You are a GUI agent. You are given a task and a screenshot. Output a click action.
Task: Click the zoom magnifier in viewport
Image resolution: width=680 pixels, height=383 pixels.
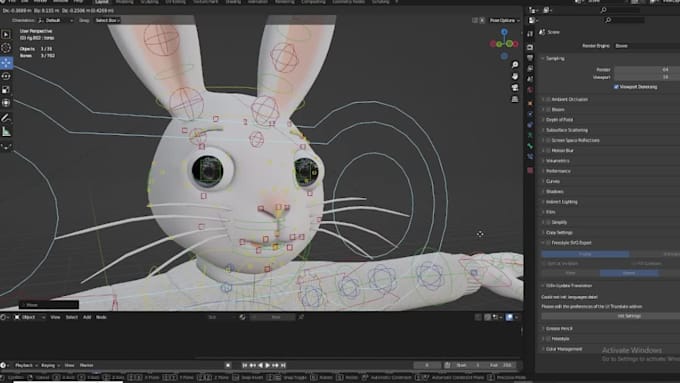[515, 65]
